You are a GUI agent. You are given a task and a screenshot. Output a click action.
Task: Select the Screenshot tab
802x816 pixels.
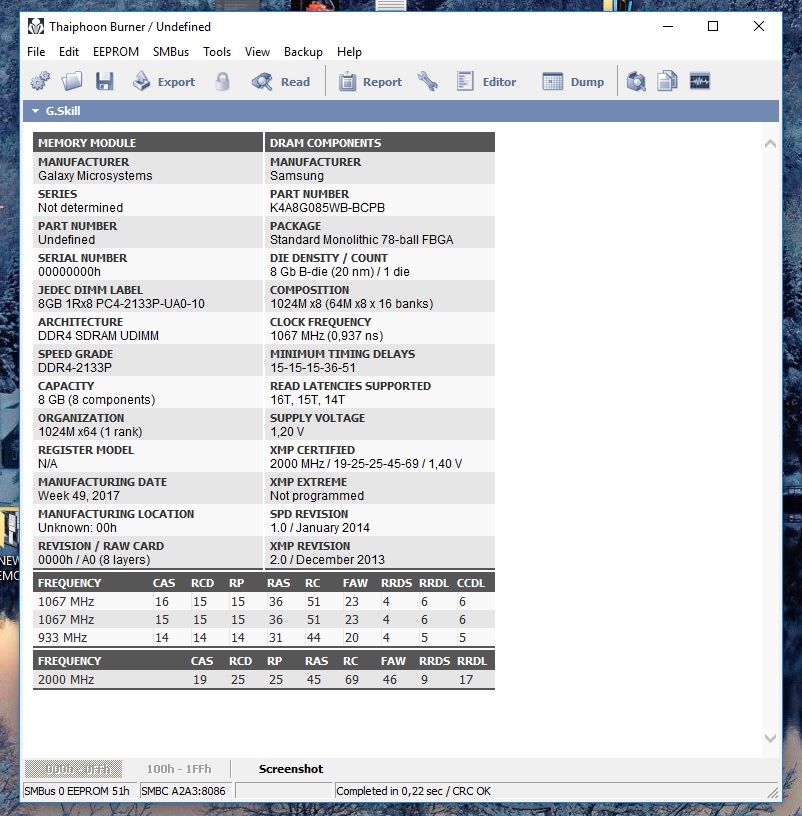click(x=291, y=769)
